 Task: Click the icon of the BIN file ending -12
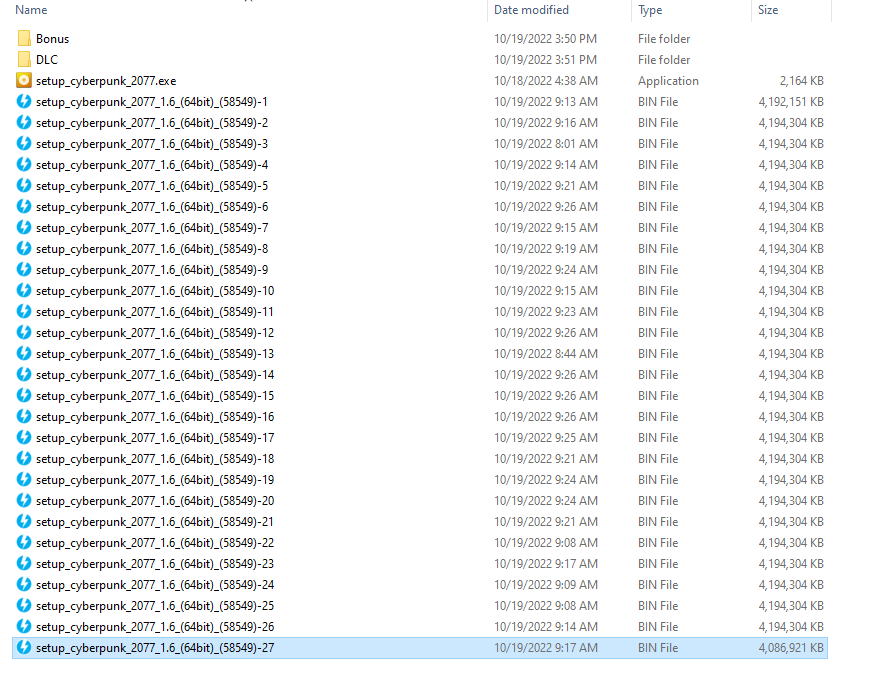24,333
